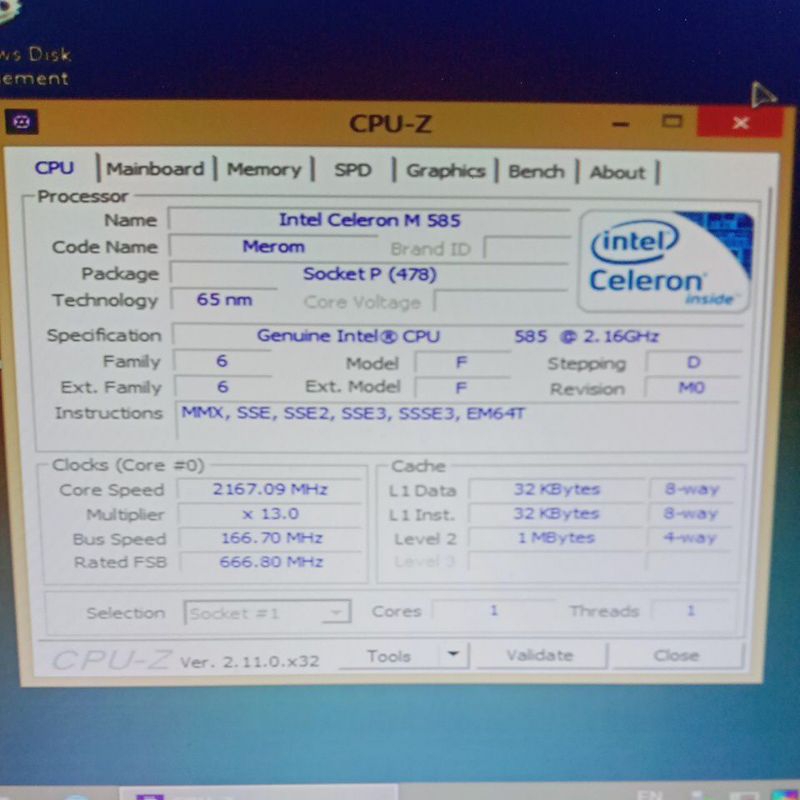This screenshot has width=800, height=800.
Task: Minimize the CPU-Z window
Action: [x=621, y=123]
